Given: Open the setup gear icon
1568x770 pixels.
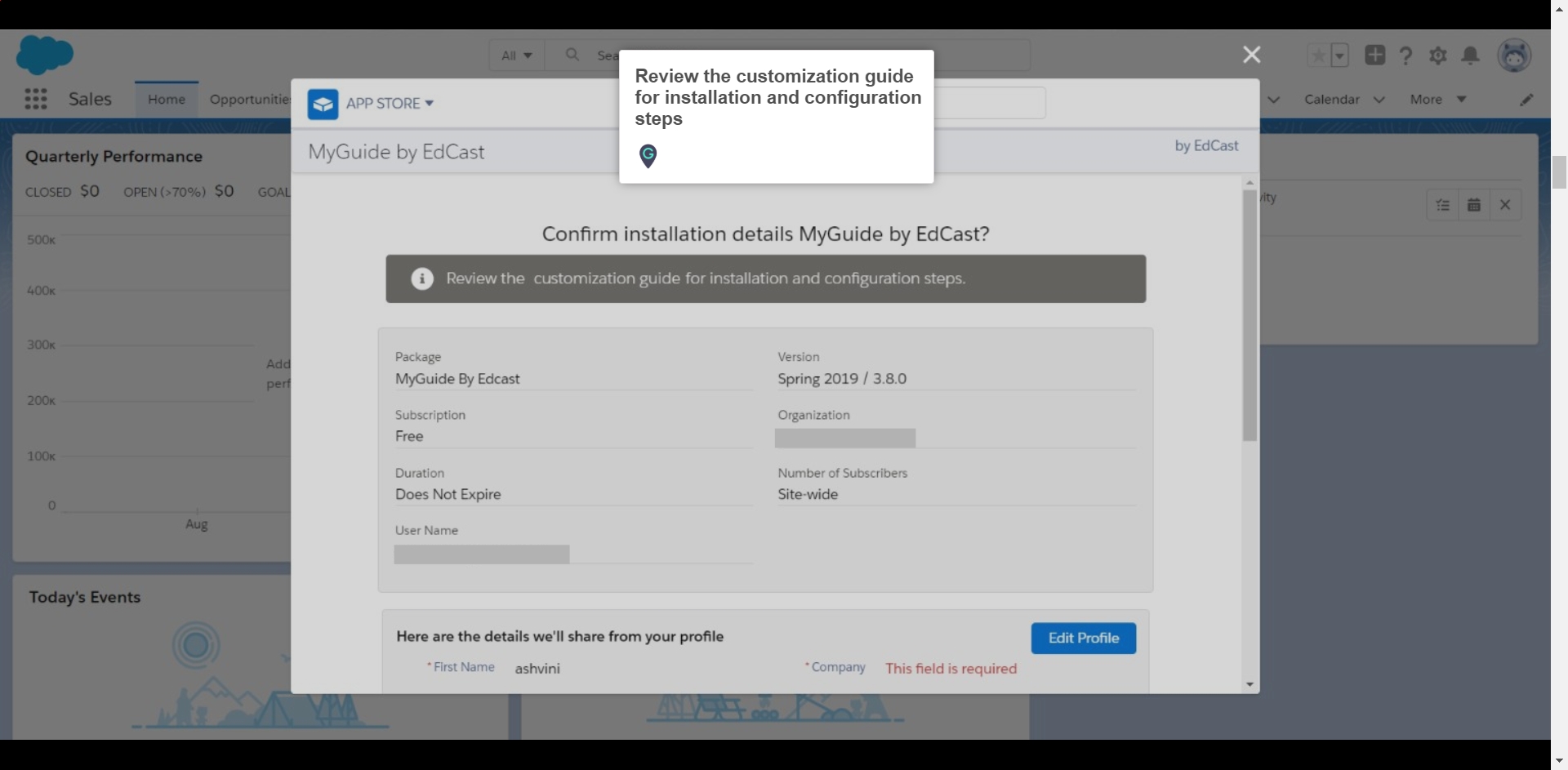Looking at the screenshot, I should [1438, 56].
